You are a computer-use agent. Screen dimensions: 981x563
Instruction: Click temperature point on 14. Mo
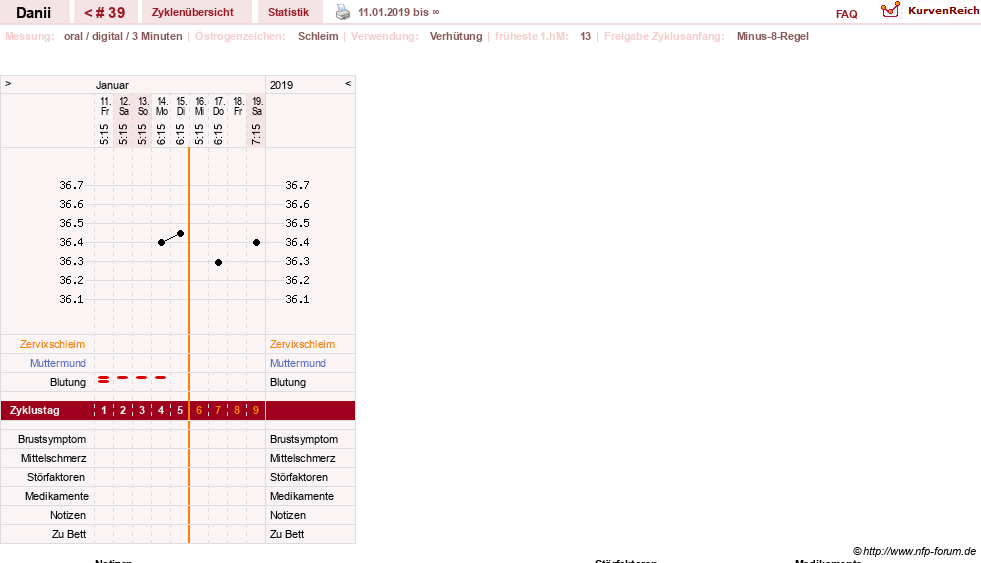point(161,242)
